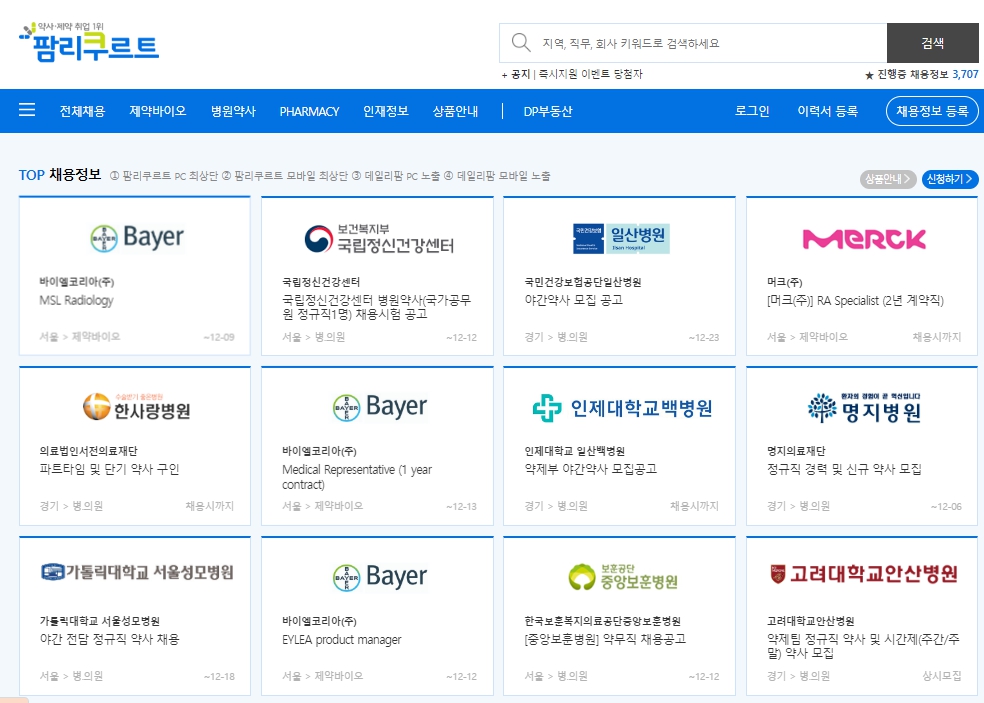Open the RA Specialist (2년 계약직) posting
This screenshot has height=703, width=984.
pyautogui.click(x=855, y=300)
